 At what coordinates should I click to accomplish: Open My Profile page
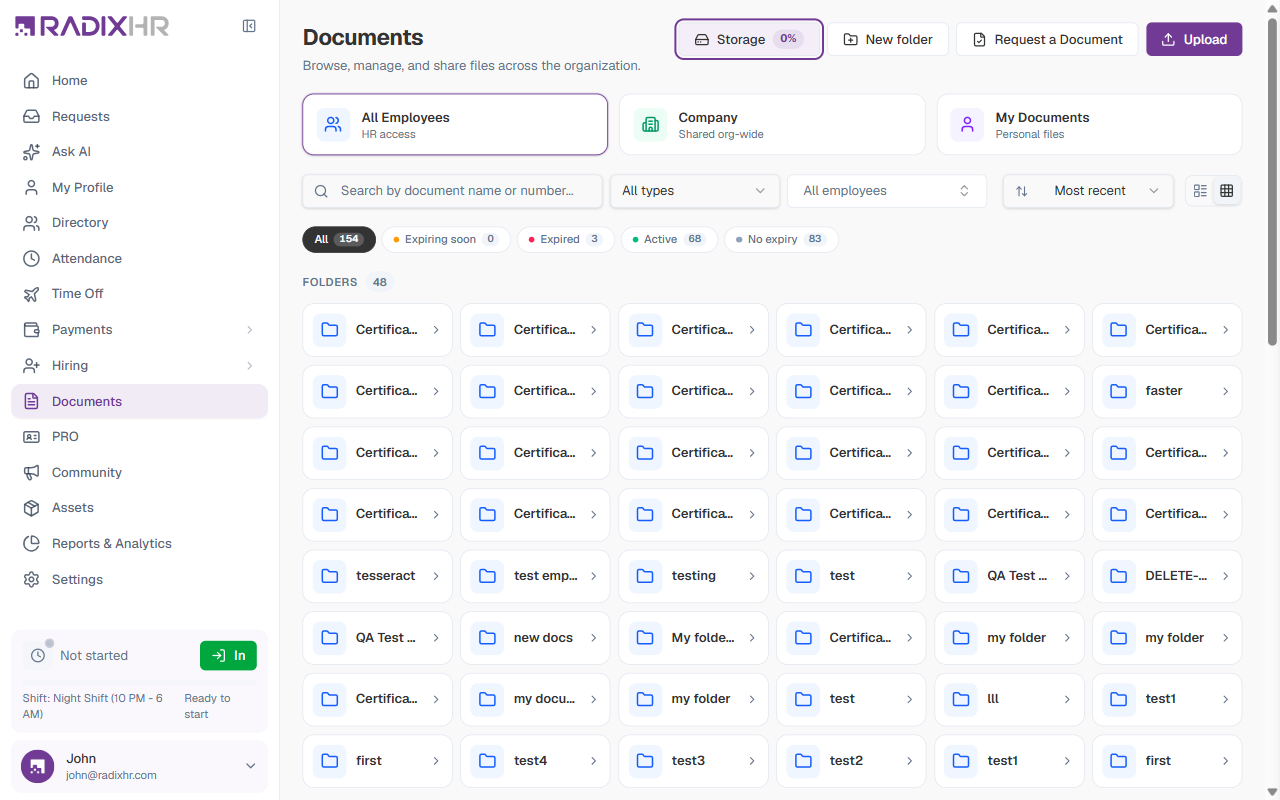139,187
